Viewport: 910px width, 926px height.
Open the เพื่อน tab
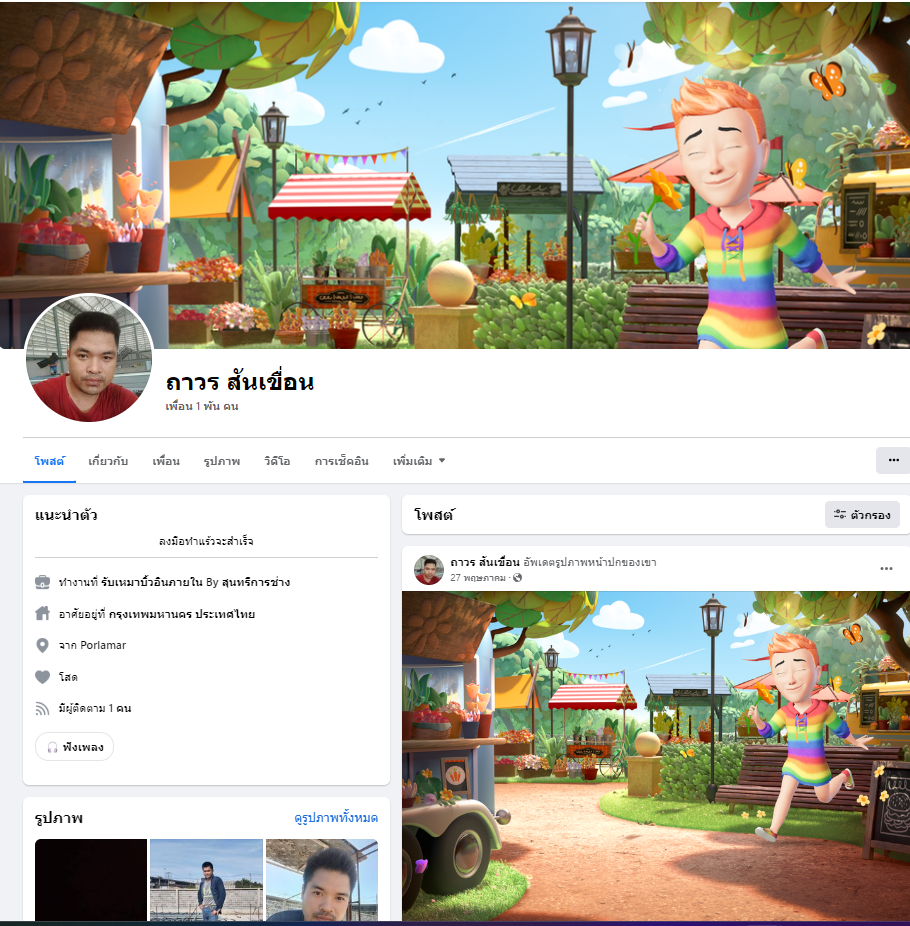pos(166,461)
